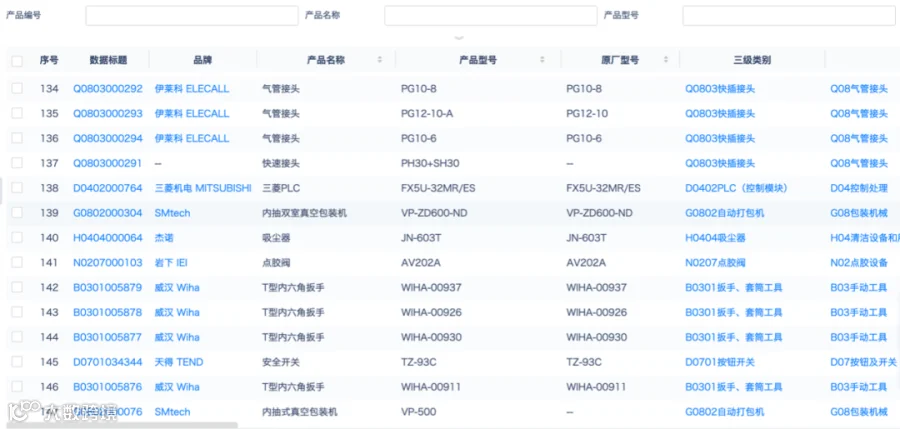The width and height of the screenshot is (900, 429).
Task: Focus the 产品编号 input field
Action: [192, 16]
